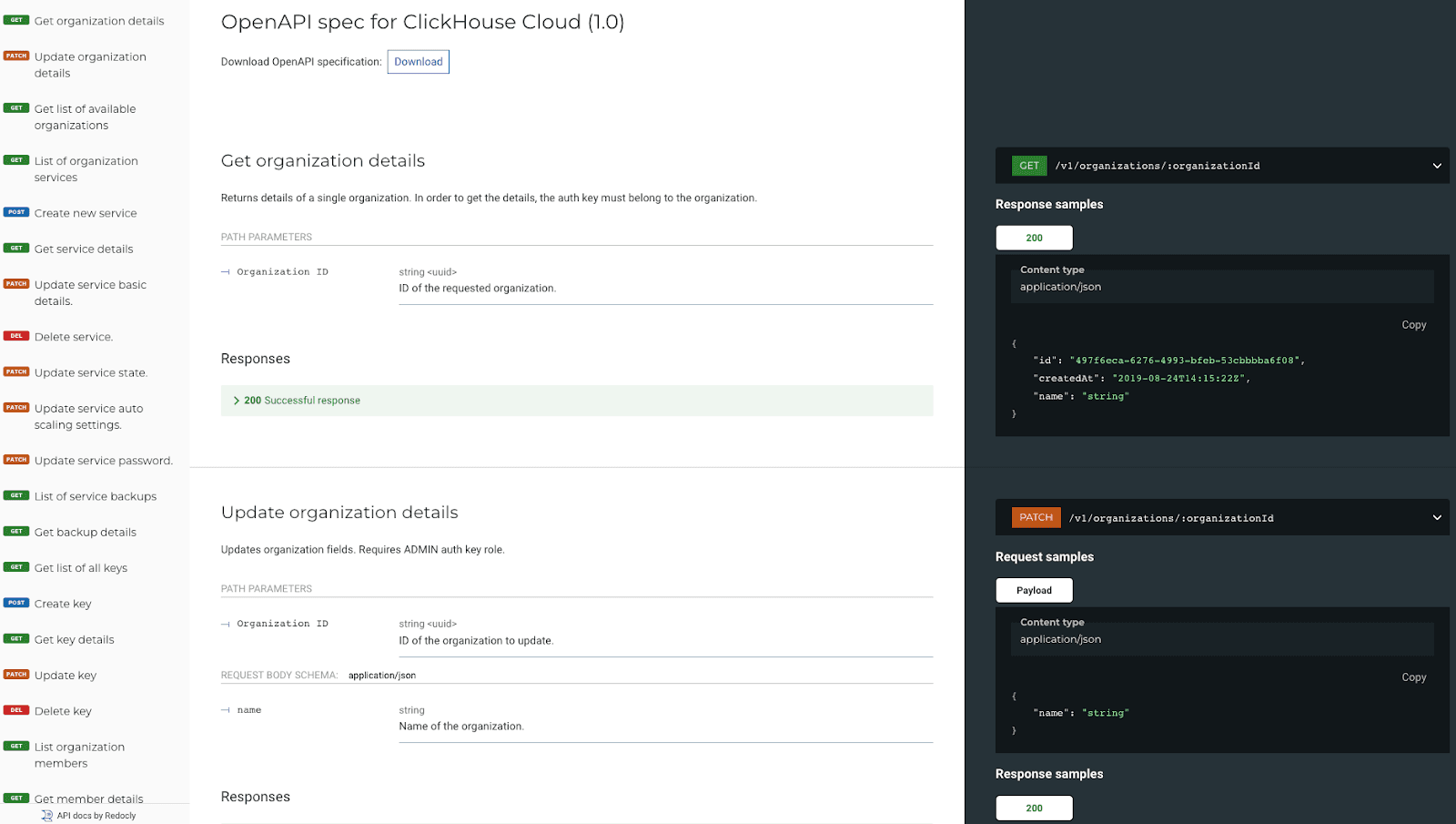The width and height of the screenshot is (1456, 824).
Task: Expand the 200 Successful response section
Action: point(302,401)
